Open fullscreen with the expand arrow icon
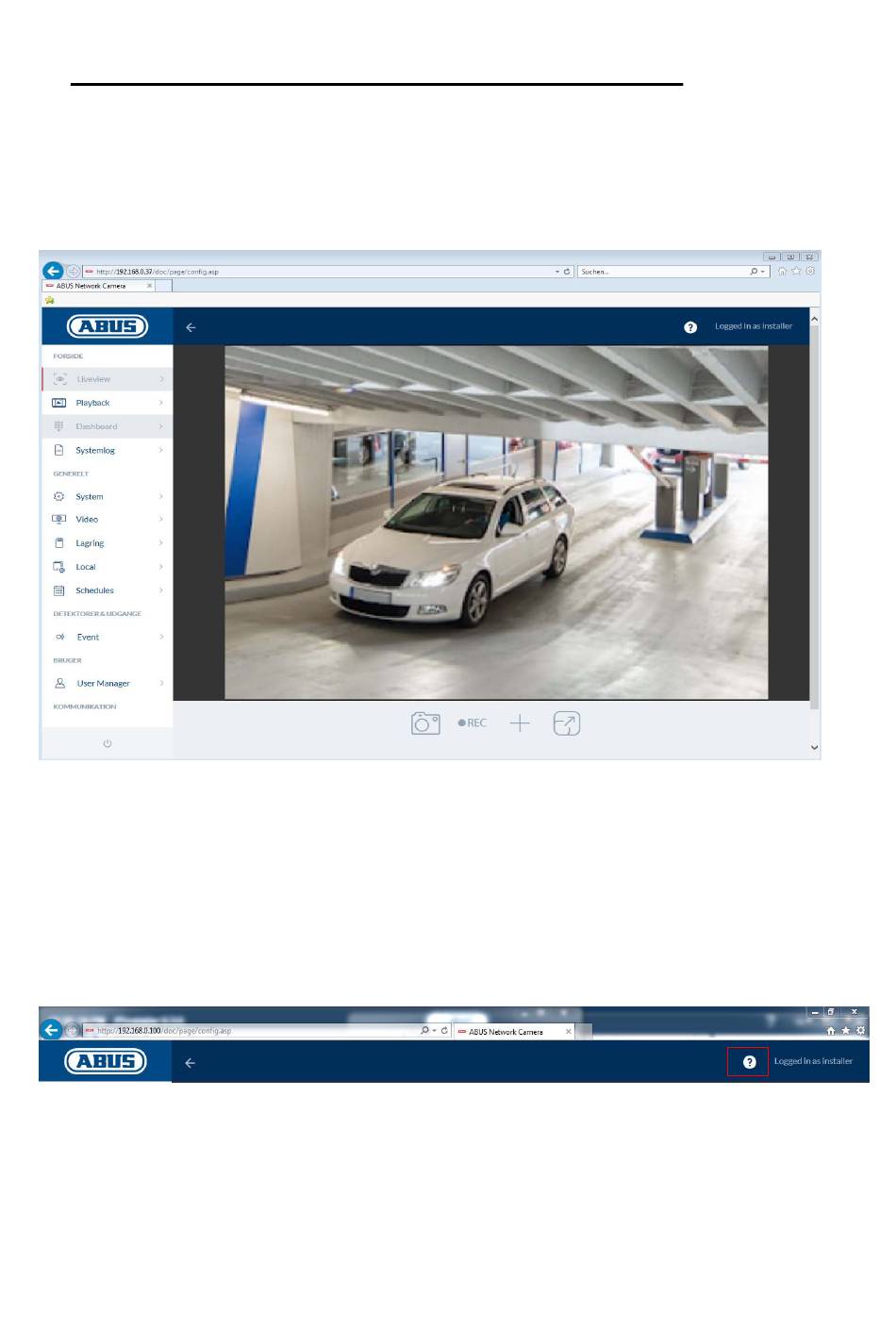This screenshot has width=896, height=1329. (566, 723)
